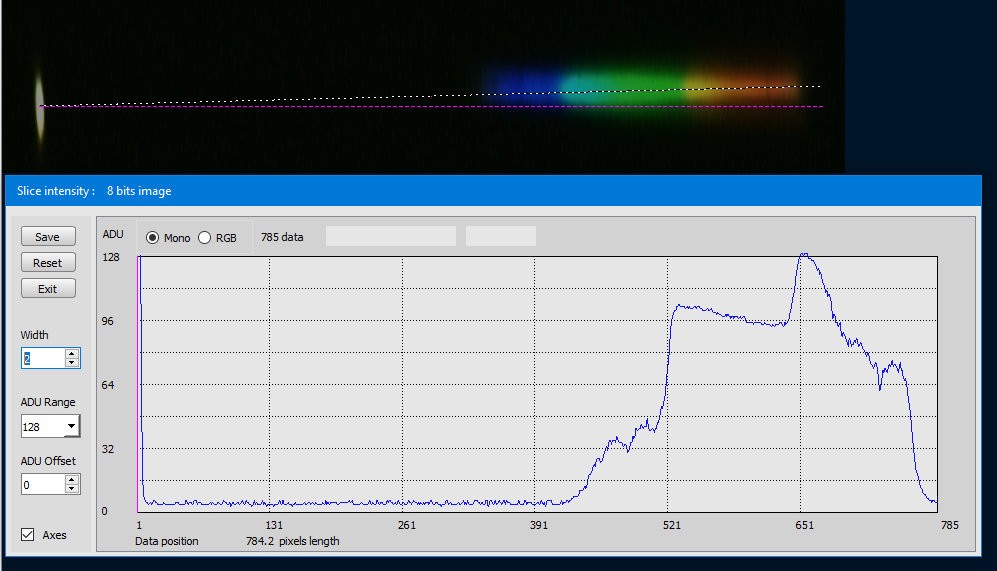997x571 pixels.
Task: Click the '785 data' text
Action: [x=282, y=237]
